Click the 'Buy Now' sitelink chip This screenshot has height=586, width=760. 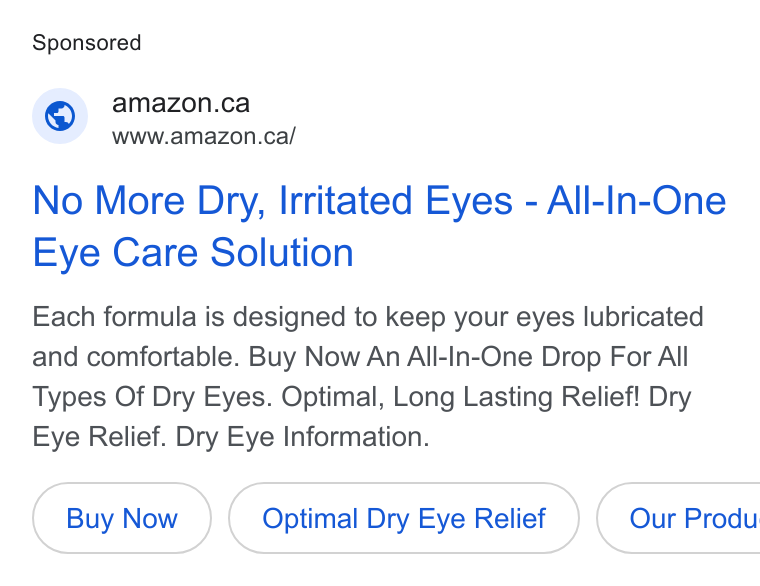click(122, 518)
